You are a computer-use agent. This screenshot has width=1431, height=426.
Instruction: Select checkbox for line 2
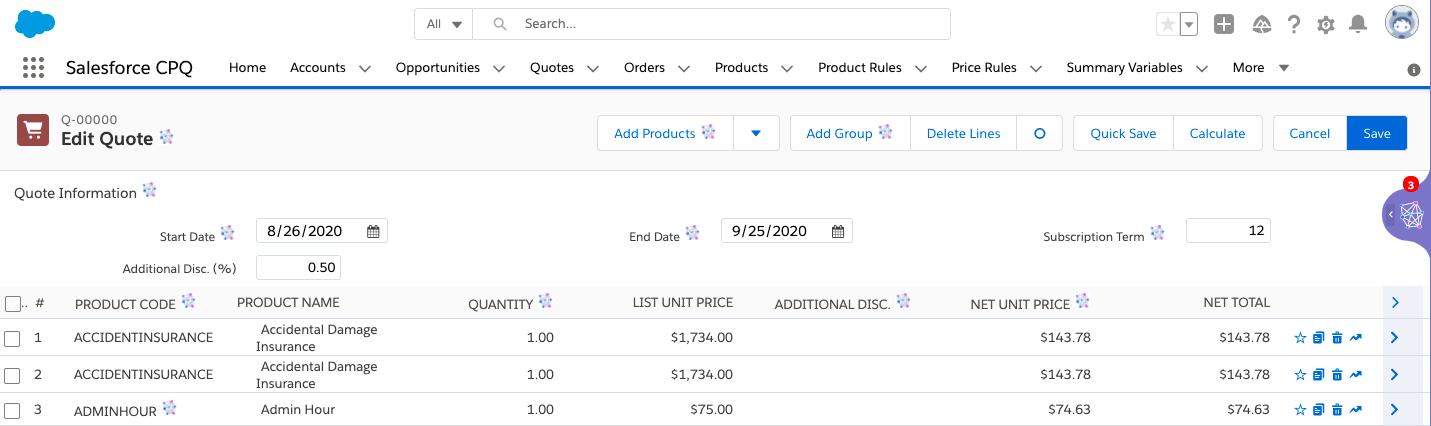[x=12, y=376]
